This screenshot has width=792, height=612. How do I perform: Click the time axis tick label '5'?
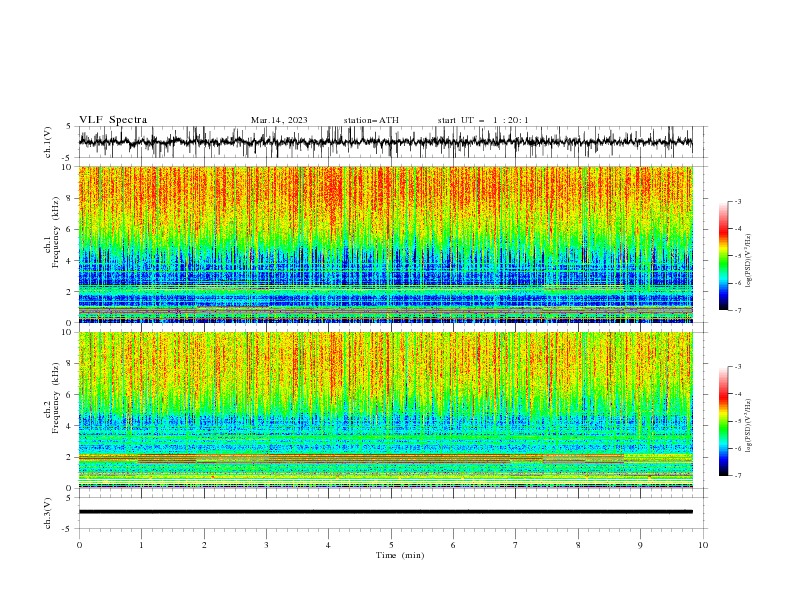(391, 545)
